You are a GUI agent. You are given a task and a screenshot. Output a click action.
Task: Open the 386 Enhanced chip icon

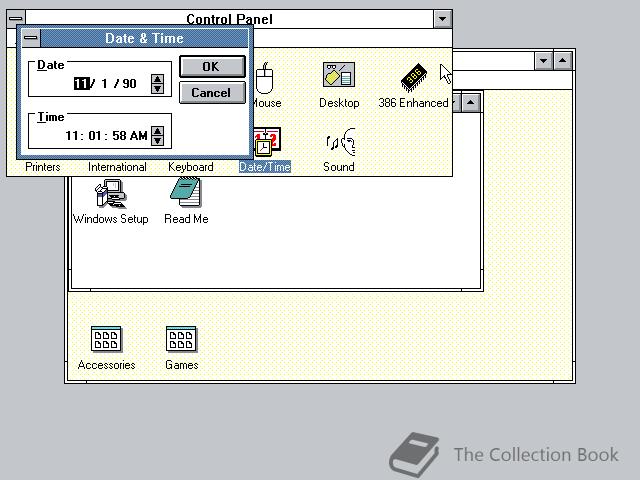click(x=413, y=77)
